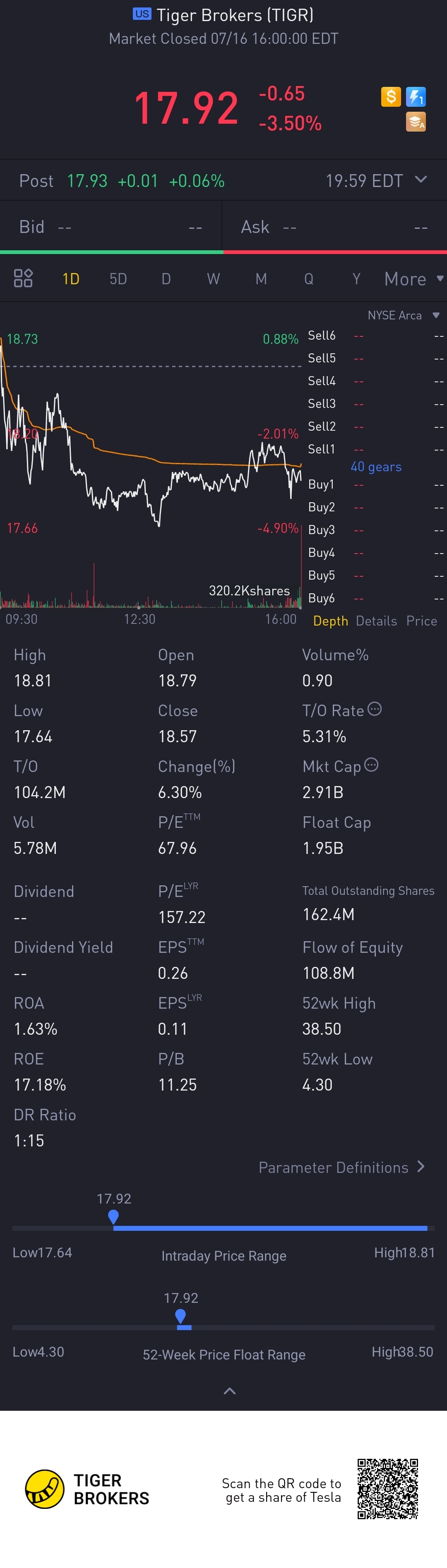Tap the Float Cap value 1.95B
Viewport: 447px width, 1568px height.
point(323,848)
